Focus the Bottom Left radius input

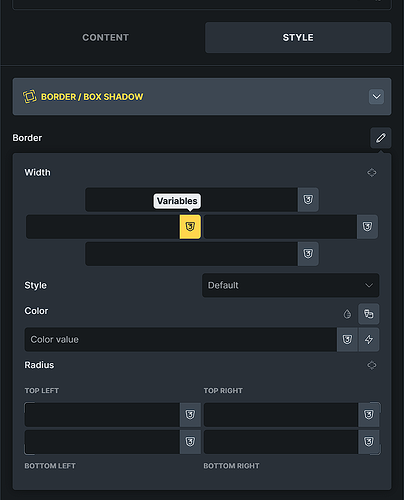[102, 442]
